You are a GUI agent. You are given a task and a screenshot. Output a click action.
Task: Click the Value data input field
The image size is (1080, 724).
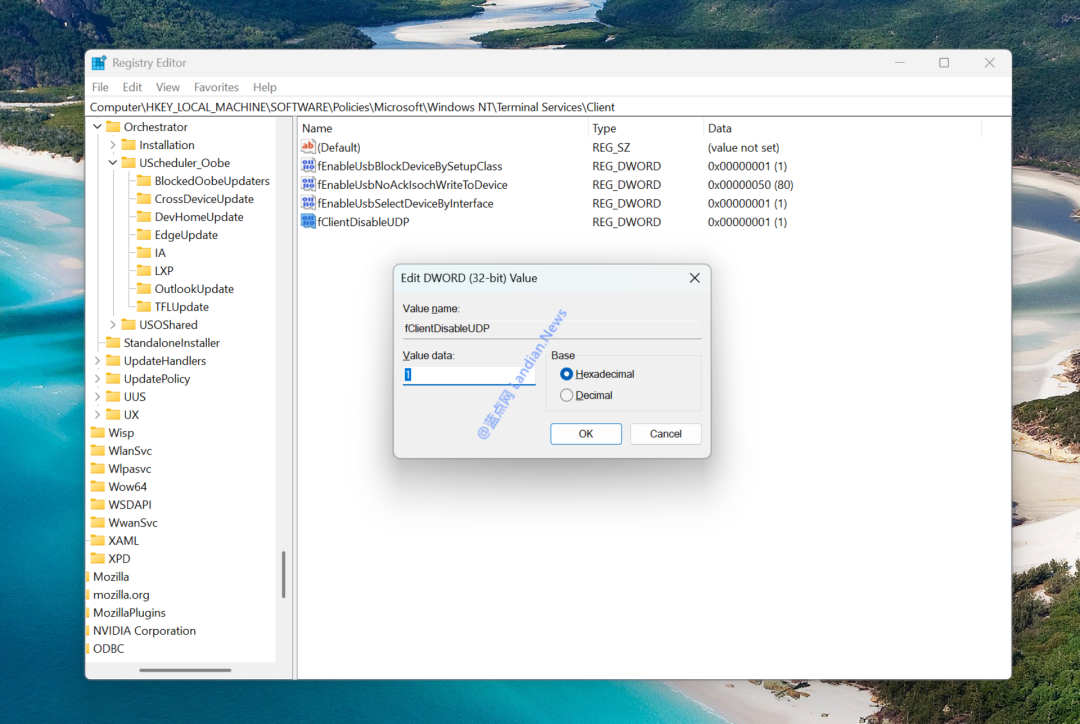point(469,375)
